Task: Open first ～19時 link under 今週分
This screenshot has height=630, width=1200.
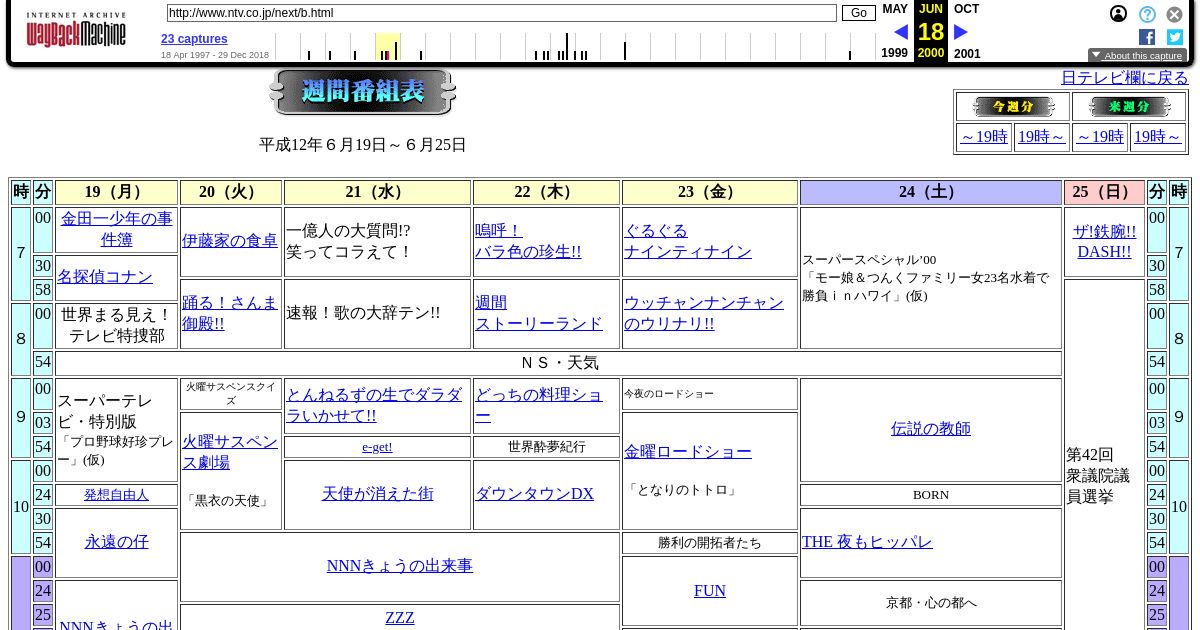Action: click(984, 137)
